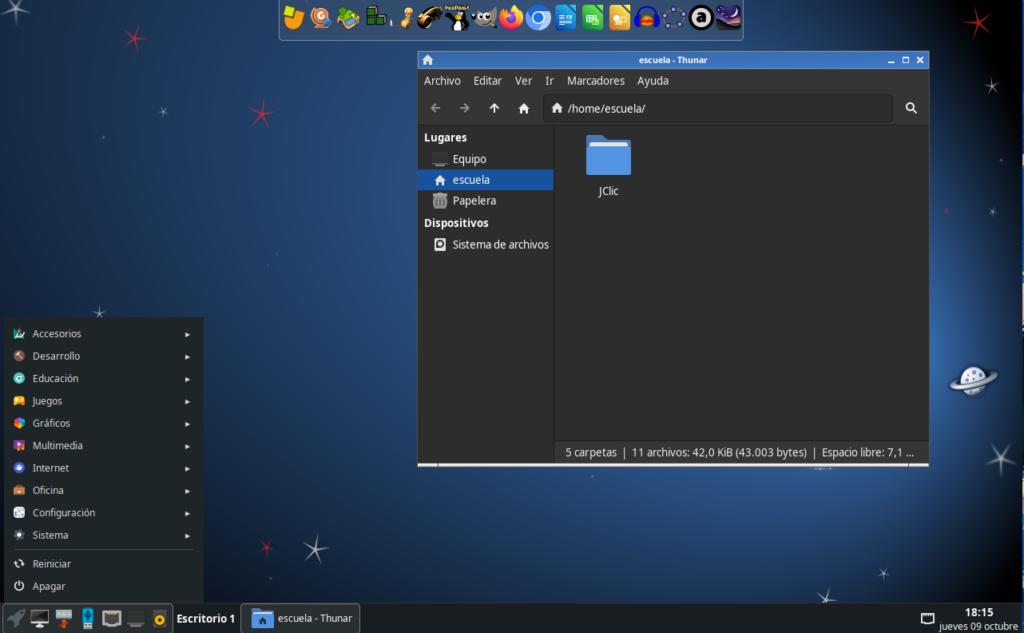Viewport: 1024px width, 633px height.
Task: Open the rocket launcher menu in taskbar
Action: pyautogui.click(x=16, y=618)
